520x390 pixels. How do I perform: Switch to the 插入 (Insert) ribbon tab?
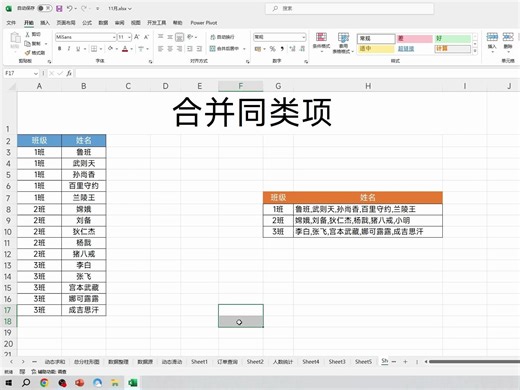tap(45, 23)
